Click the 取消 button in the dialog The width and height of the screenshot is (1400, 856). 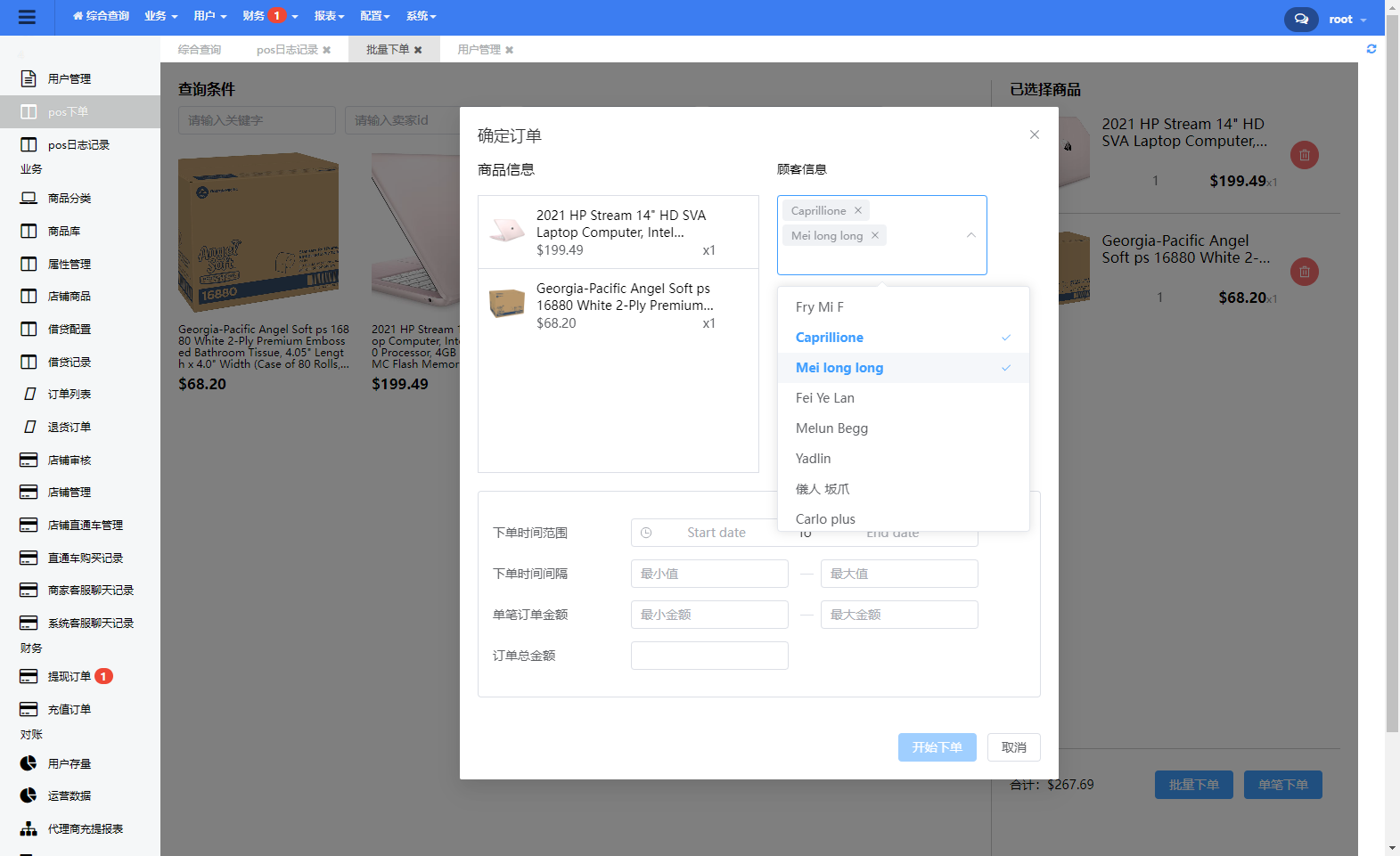(x=1014, y=747)
